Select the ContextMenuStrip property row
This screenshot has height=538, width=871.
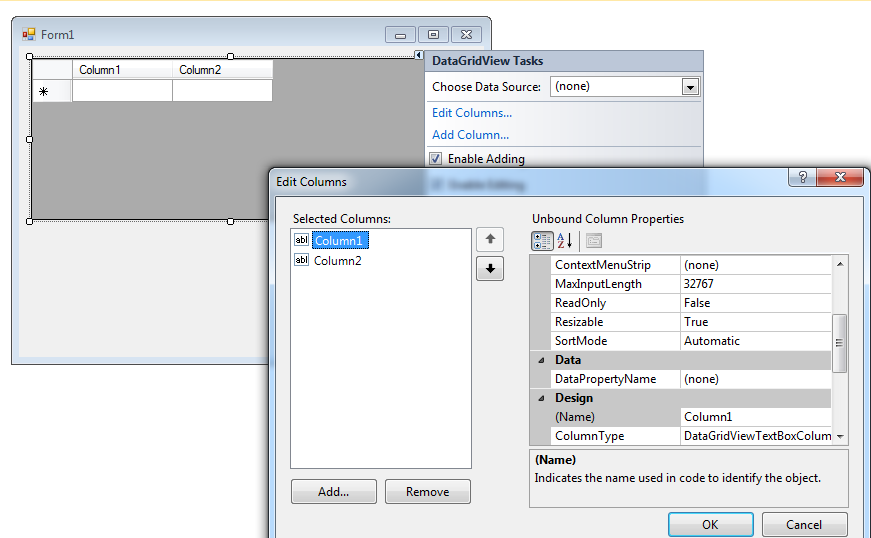point(692,265)
